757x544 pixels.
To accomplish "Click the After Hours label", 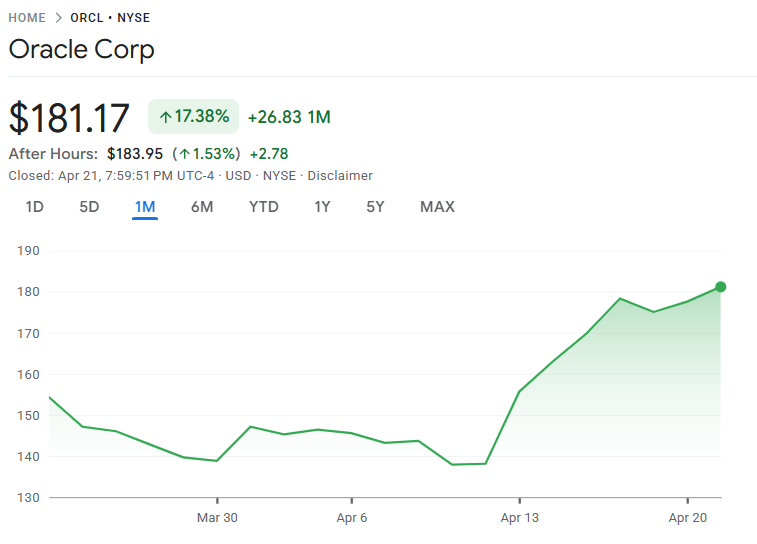I will [x=53, y=154].
